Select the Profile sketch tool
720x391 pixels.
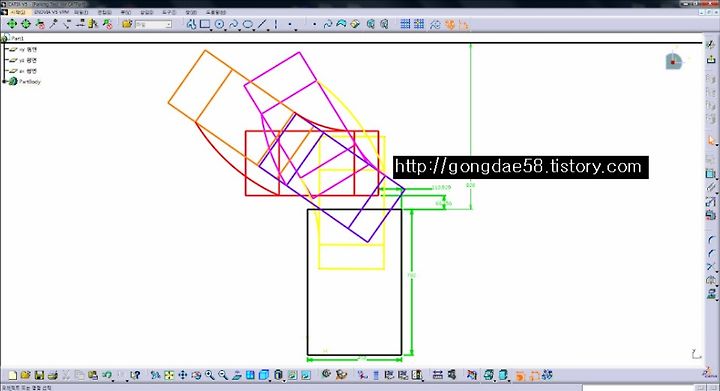[x=191, y=24]
